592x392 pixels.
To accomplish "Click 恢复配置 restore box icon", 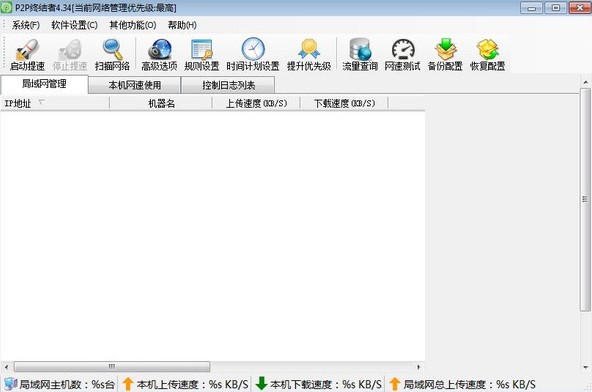I will click(x=488, y=49).
